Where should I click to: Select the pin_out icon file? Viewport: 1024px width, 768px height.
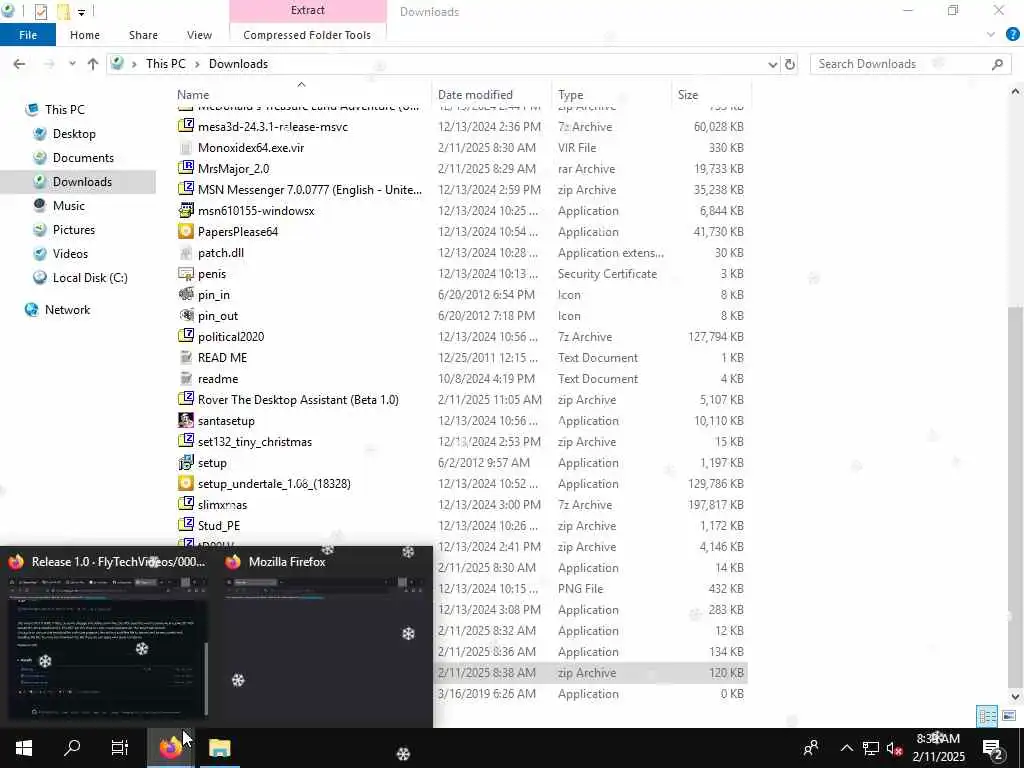(x=186, y=315)
